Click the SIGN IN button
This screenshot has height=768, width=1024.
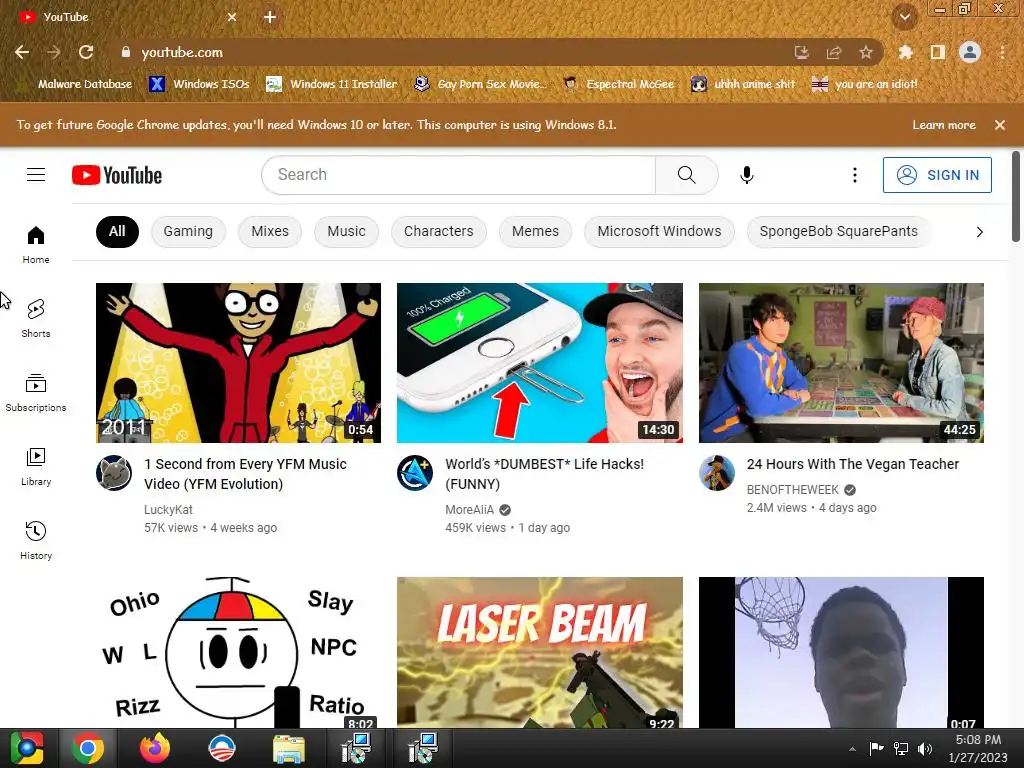coord(937,175)
